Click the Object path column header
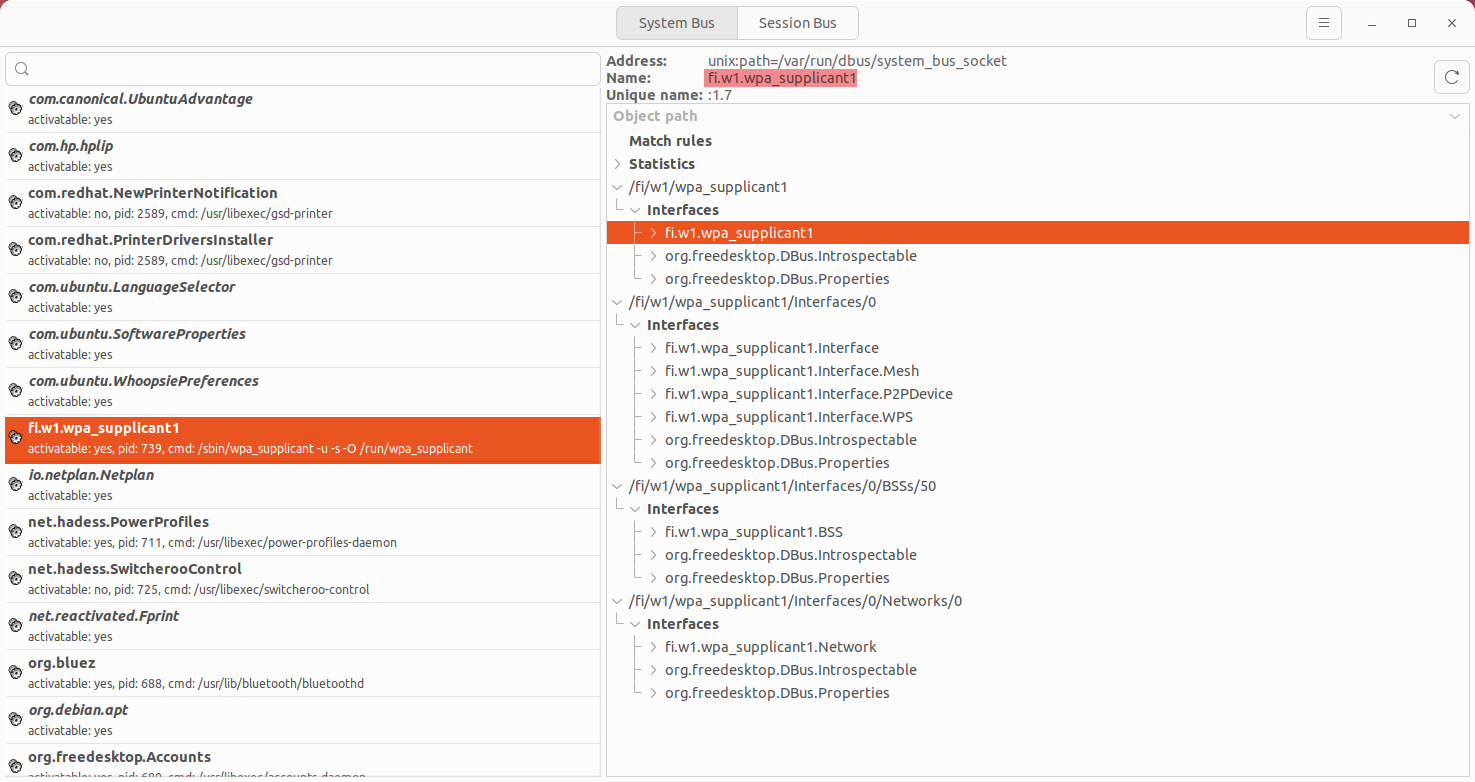The height and width of the screenshot is (782, 1475). (1037, 116)
